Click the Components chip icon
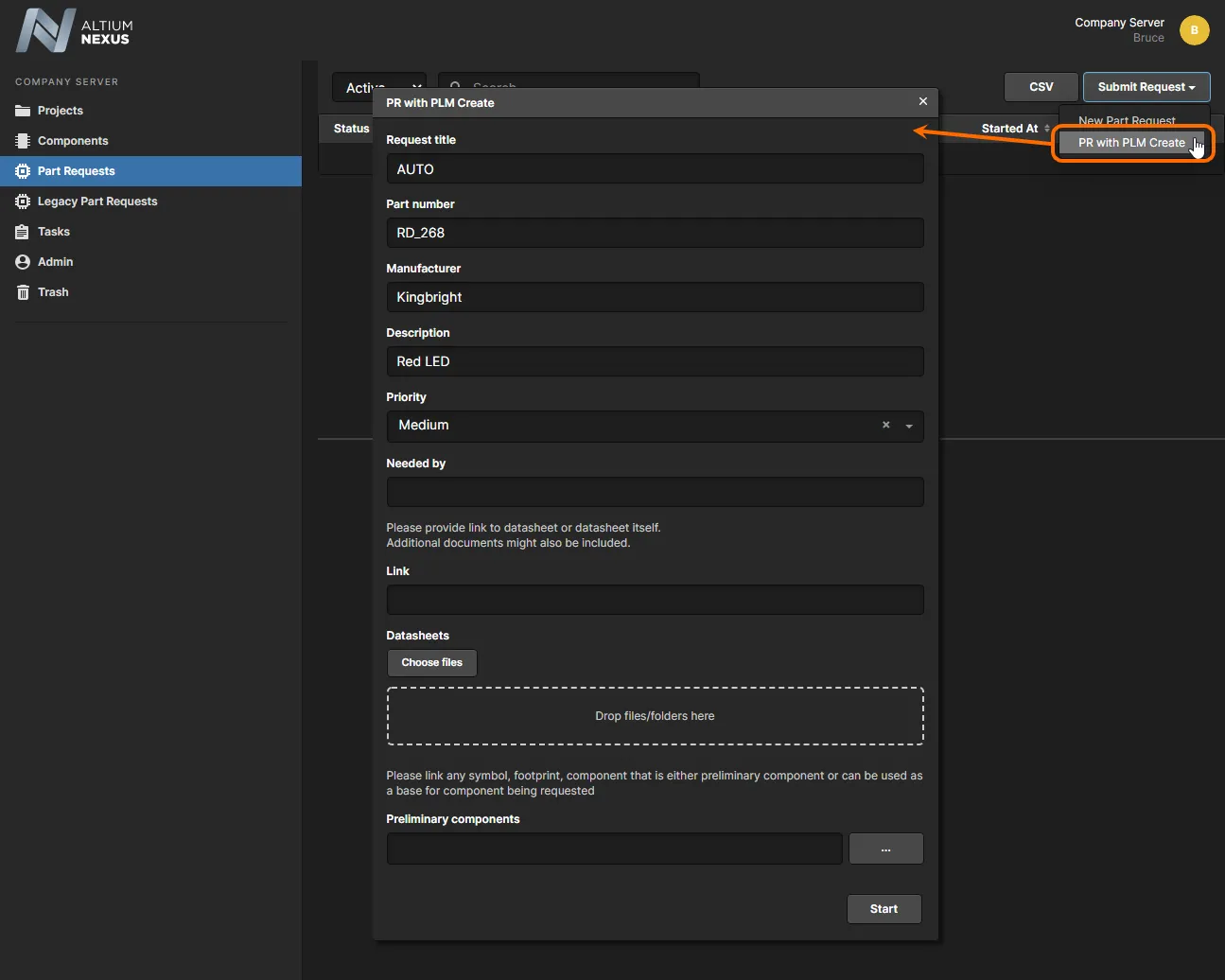 pyautogui.click(x=23, y=141)
